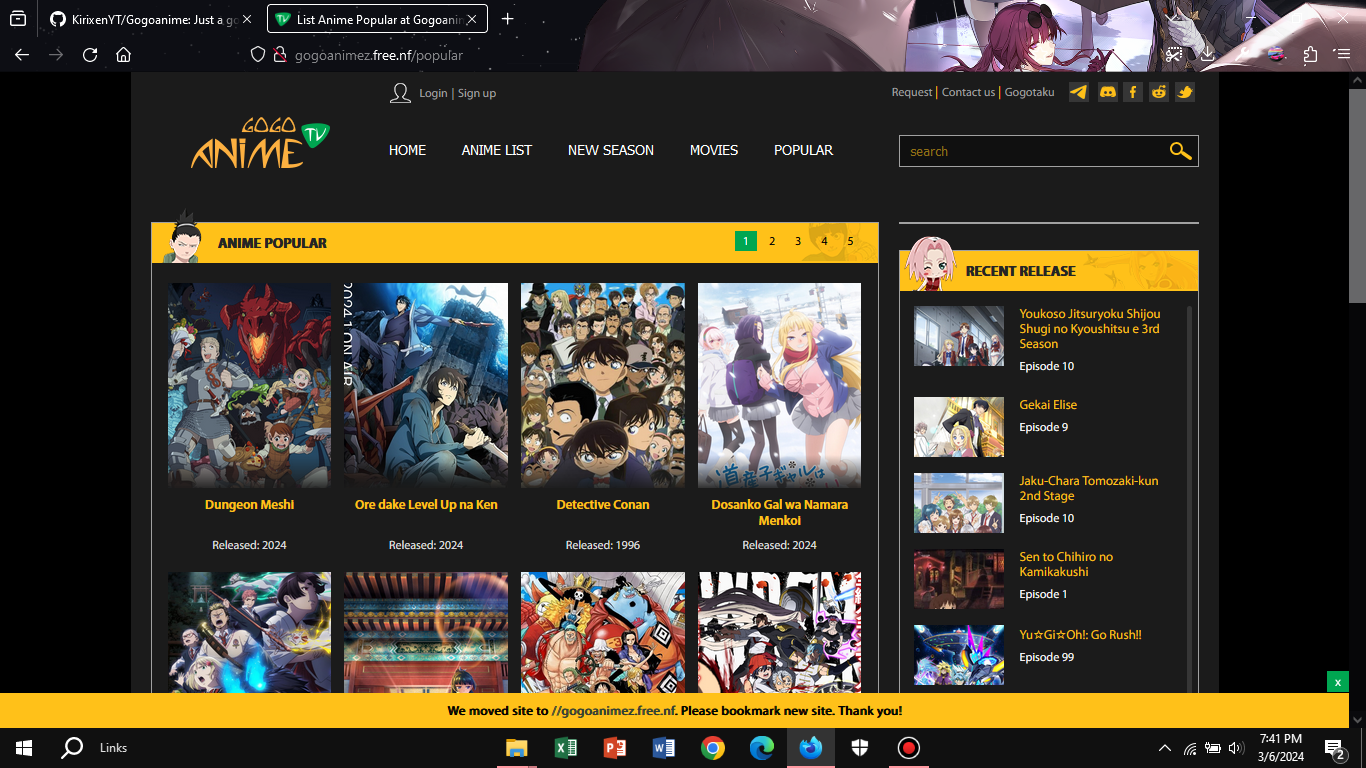This screenshot has height=768, width=1366.
Task: Open the Detective Conan title link
Action: (603, 505)
